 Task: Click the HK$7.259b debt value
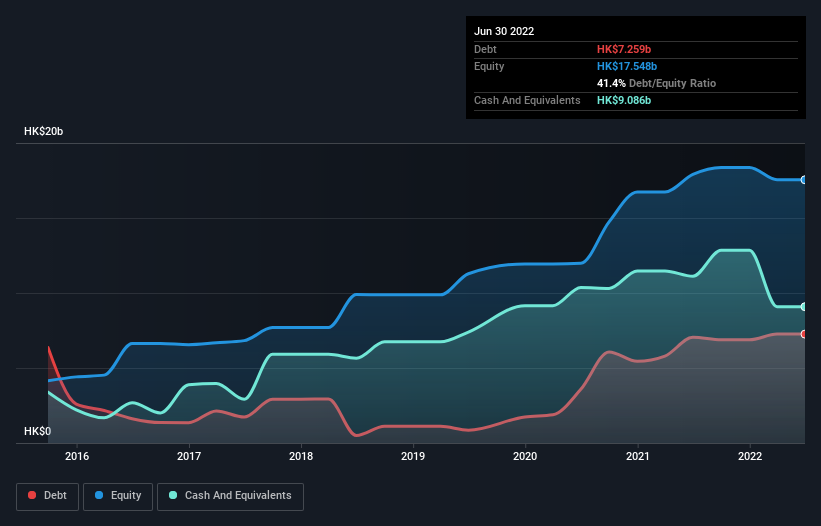click(x=624, y=49)
